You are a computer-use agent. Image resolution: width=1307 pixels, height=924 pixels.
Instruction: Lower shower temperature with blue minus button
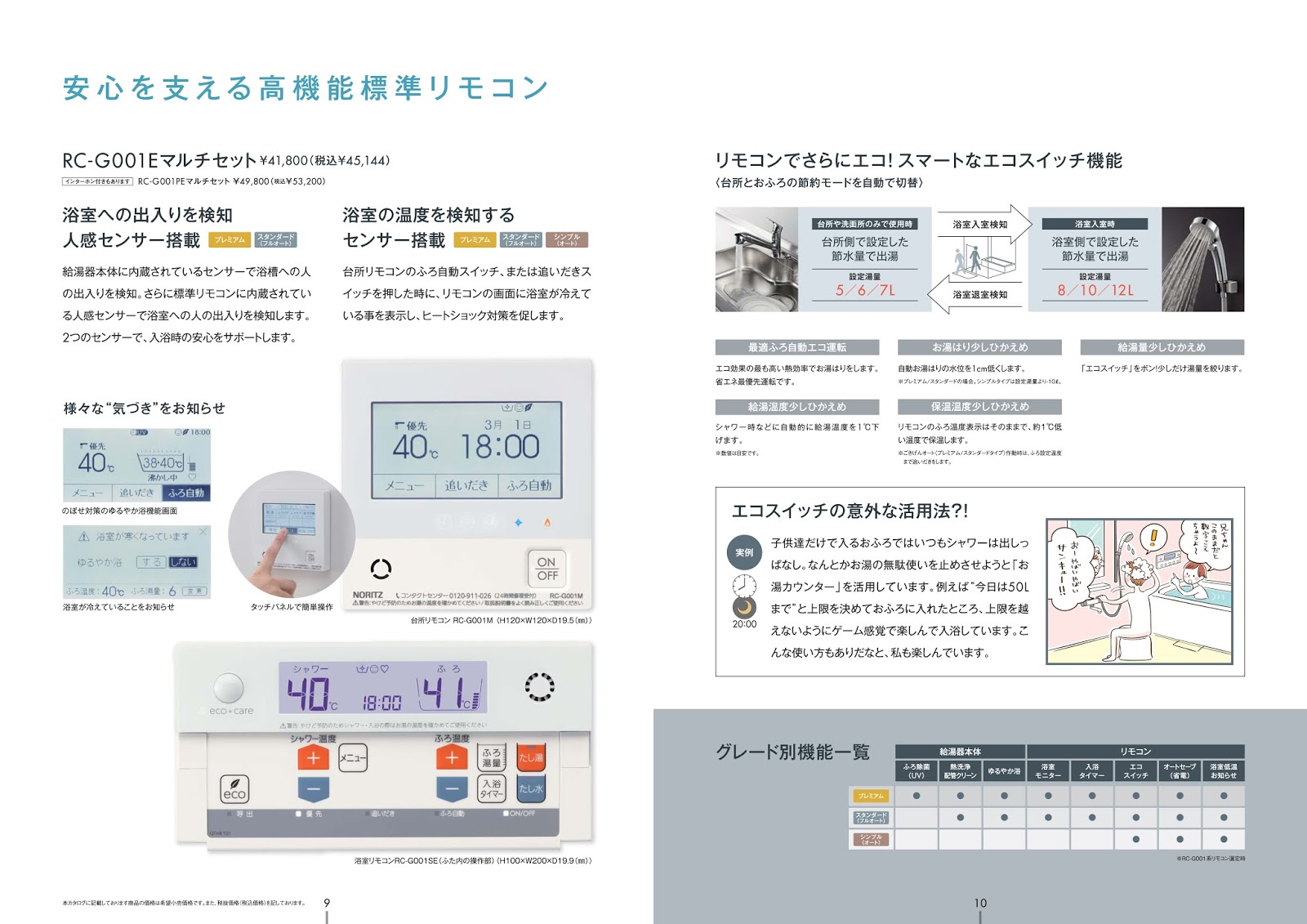pos(313,789)
